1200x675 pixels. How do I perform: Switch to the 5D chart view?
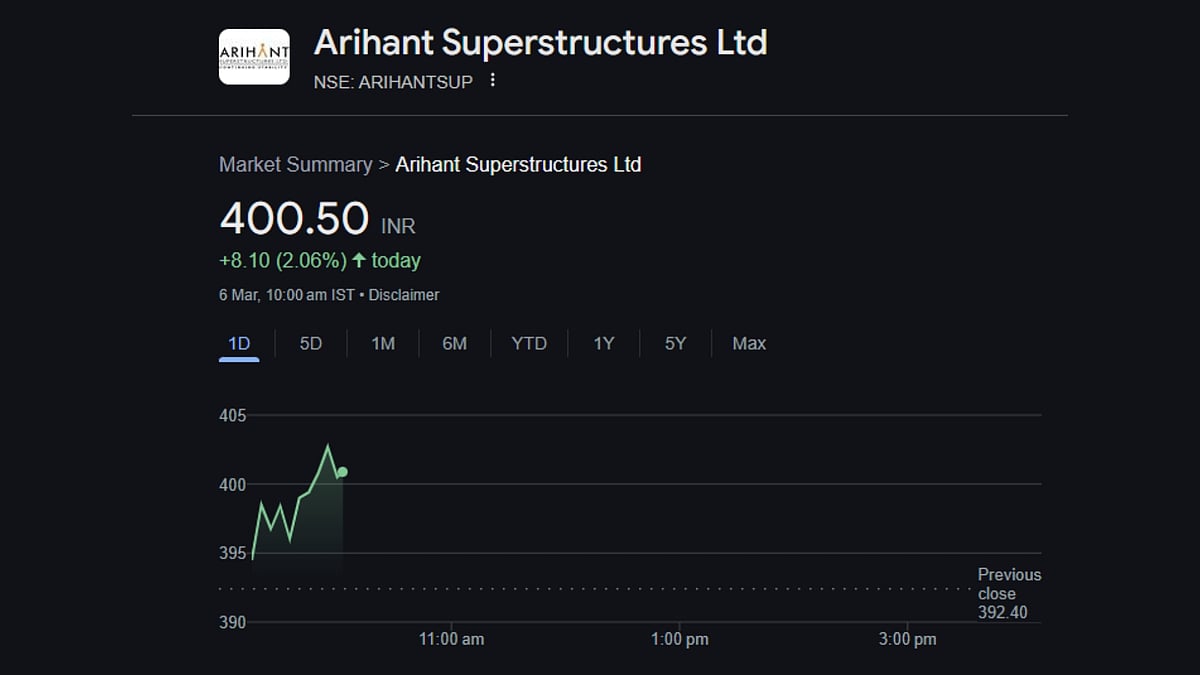(310, 343)
